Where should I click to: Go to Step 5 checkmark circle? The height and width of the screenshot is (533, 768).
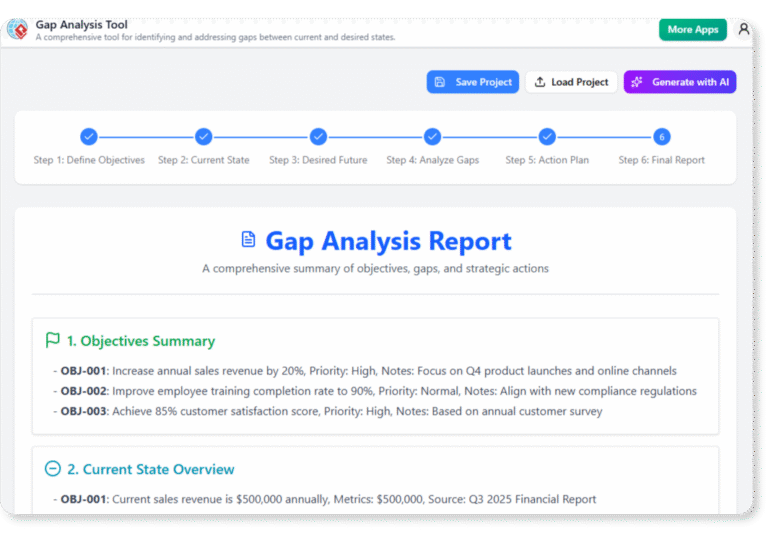tap(547, 137)
